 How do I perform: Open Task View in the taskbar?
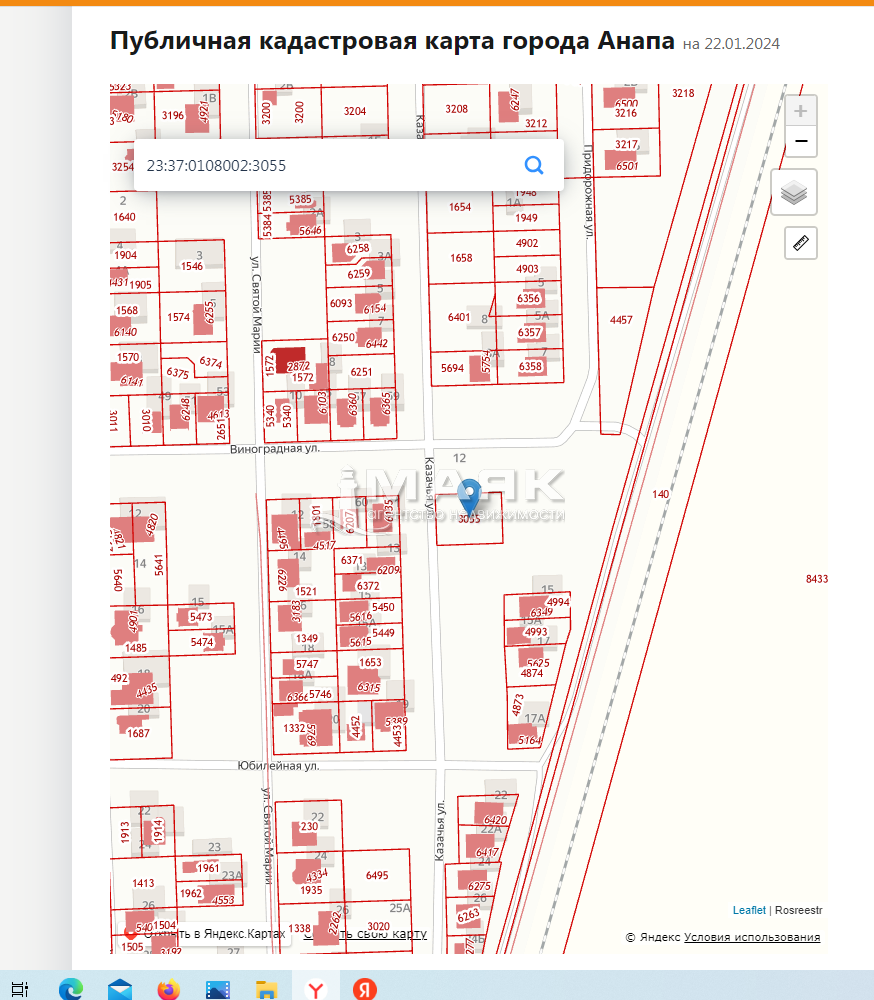click(x=21, y=989)
